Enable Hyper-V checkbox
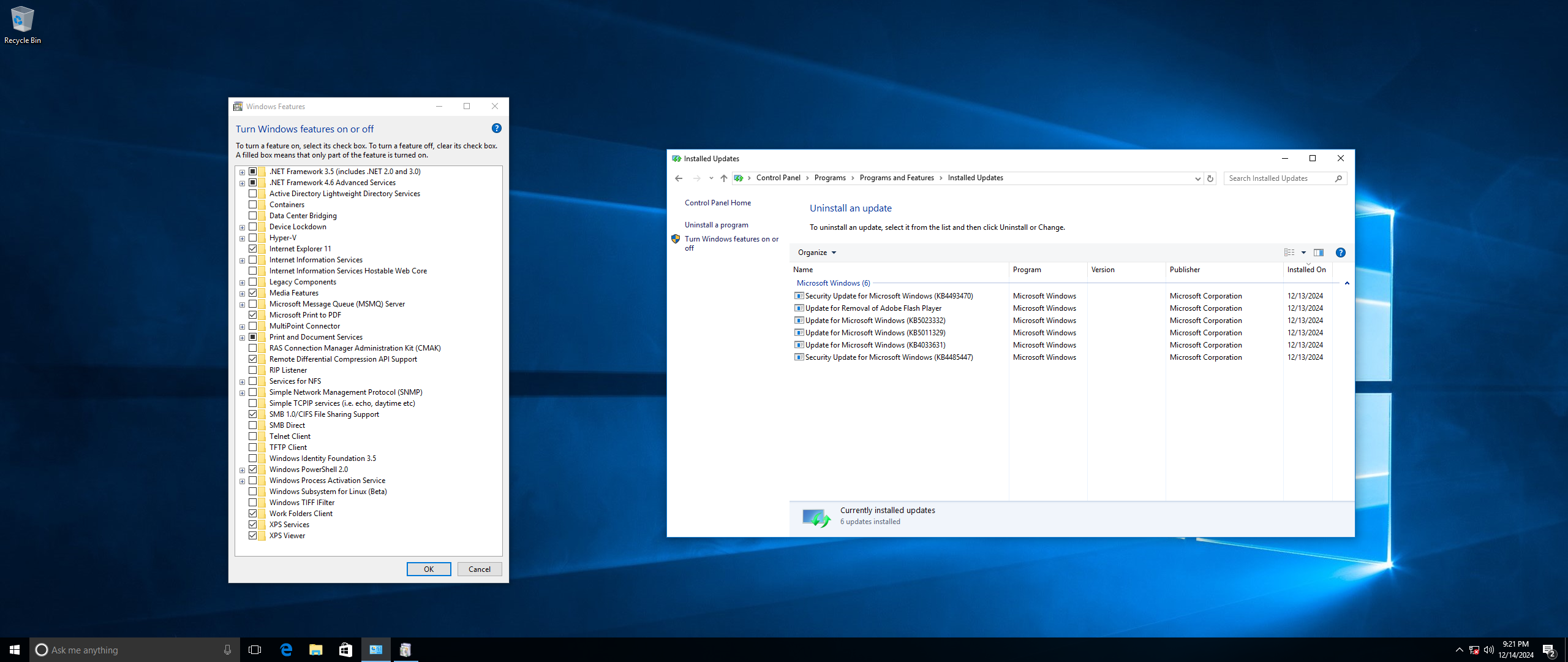The height and width of the screenshot is (662, 1568). pos(252,238)
